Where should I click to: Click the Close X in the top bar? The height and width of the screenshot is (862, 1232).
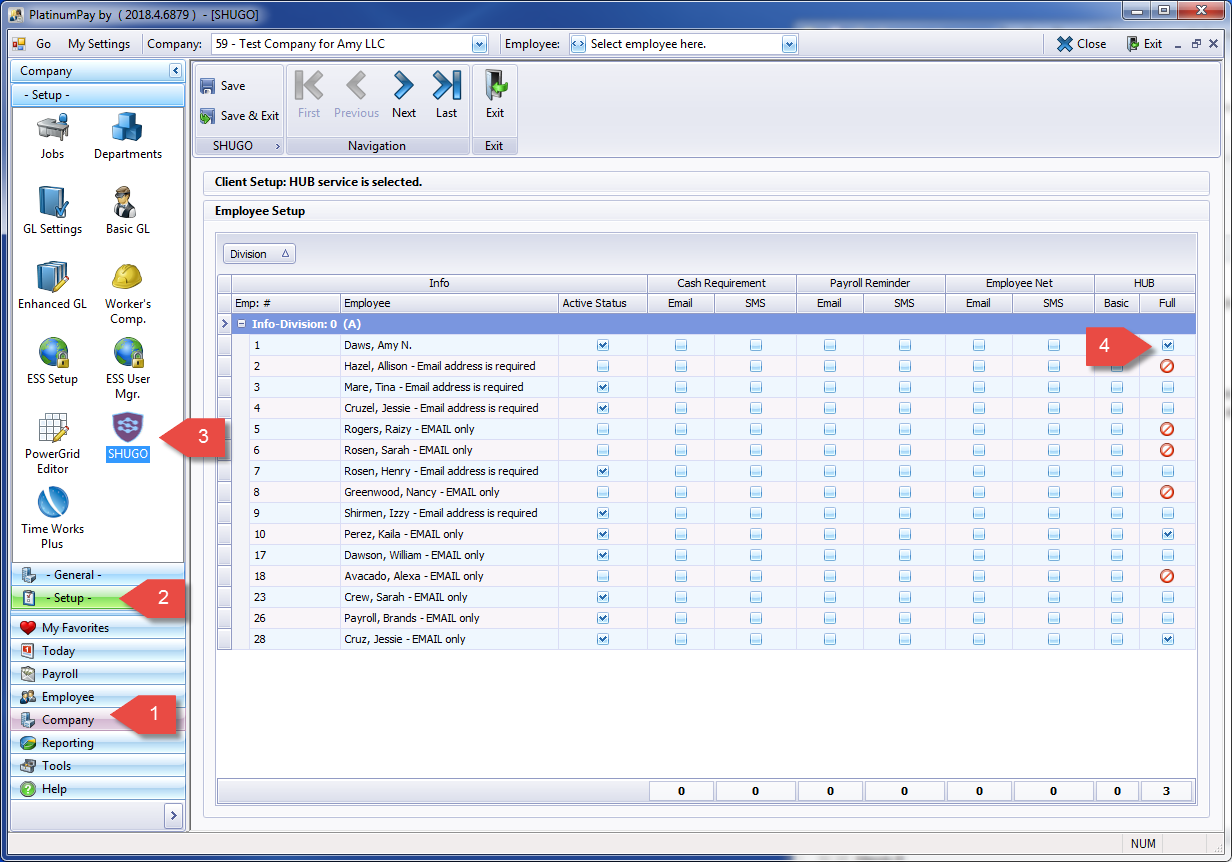point(1081,44)
